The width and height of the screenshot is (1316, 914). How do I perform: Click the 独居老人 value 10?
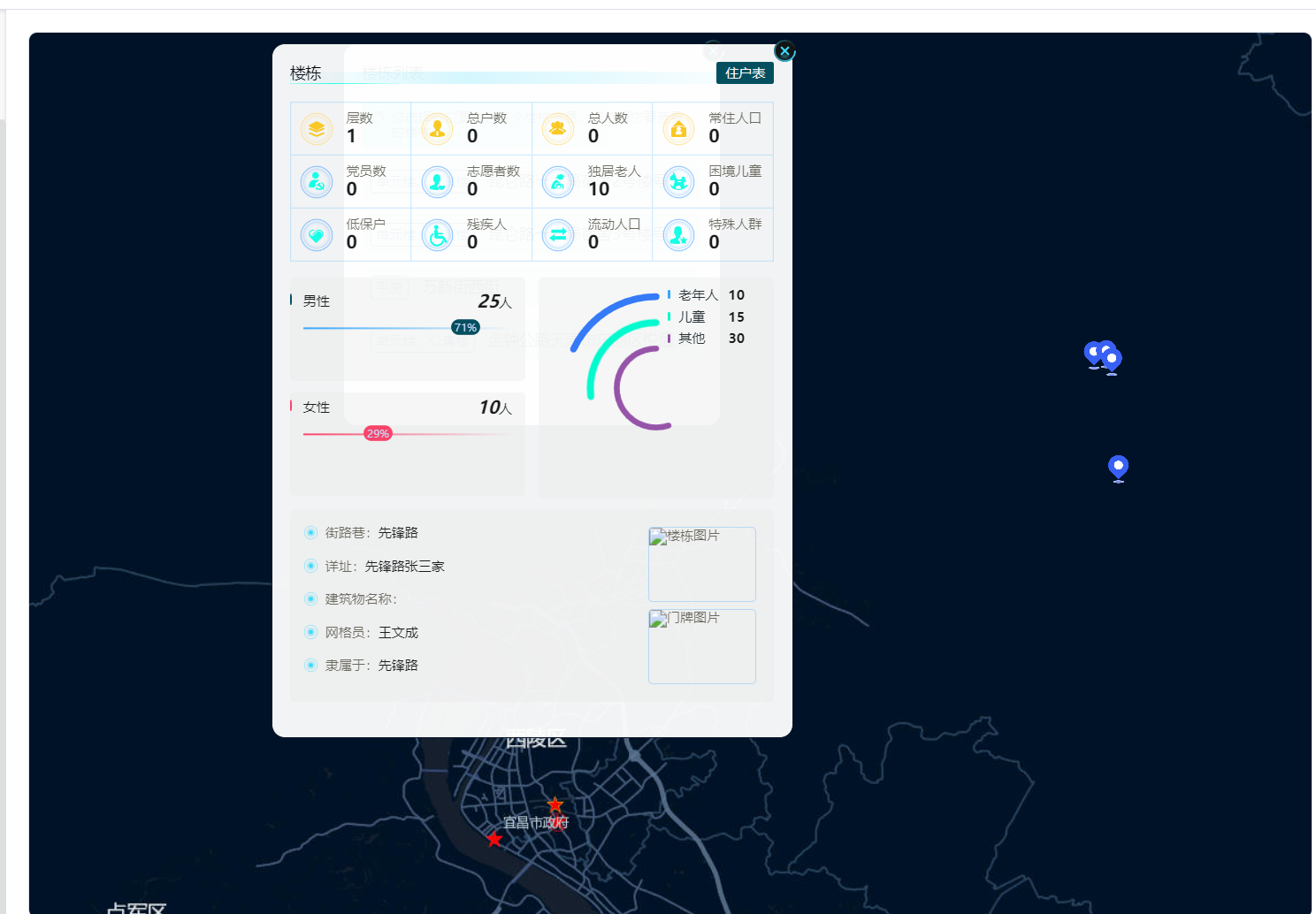[599, 189]
